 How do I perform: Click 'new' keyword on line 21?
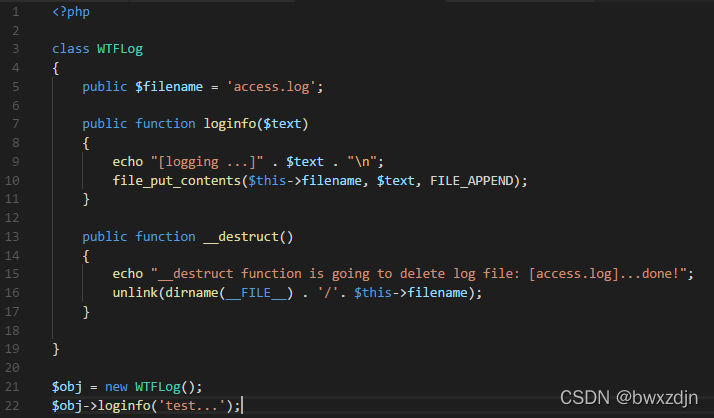pos(116,387)
